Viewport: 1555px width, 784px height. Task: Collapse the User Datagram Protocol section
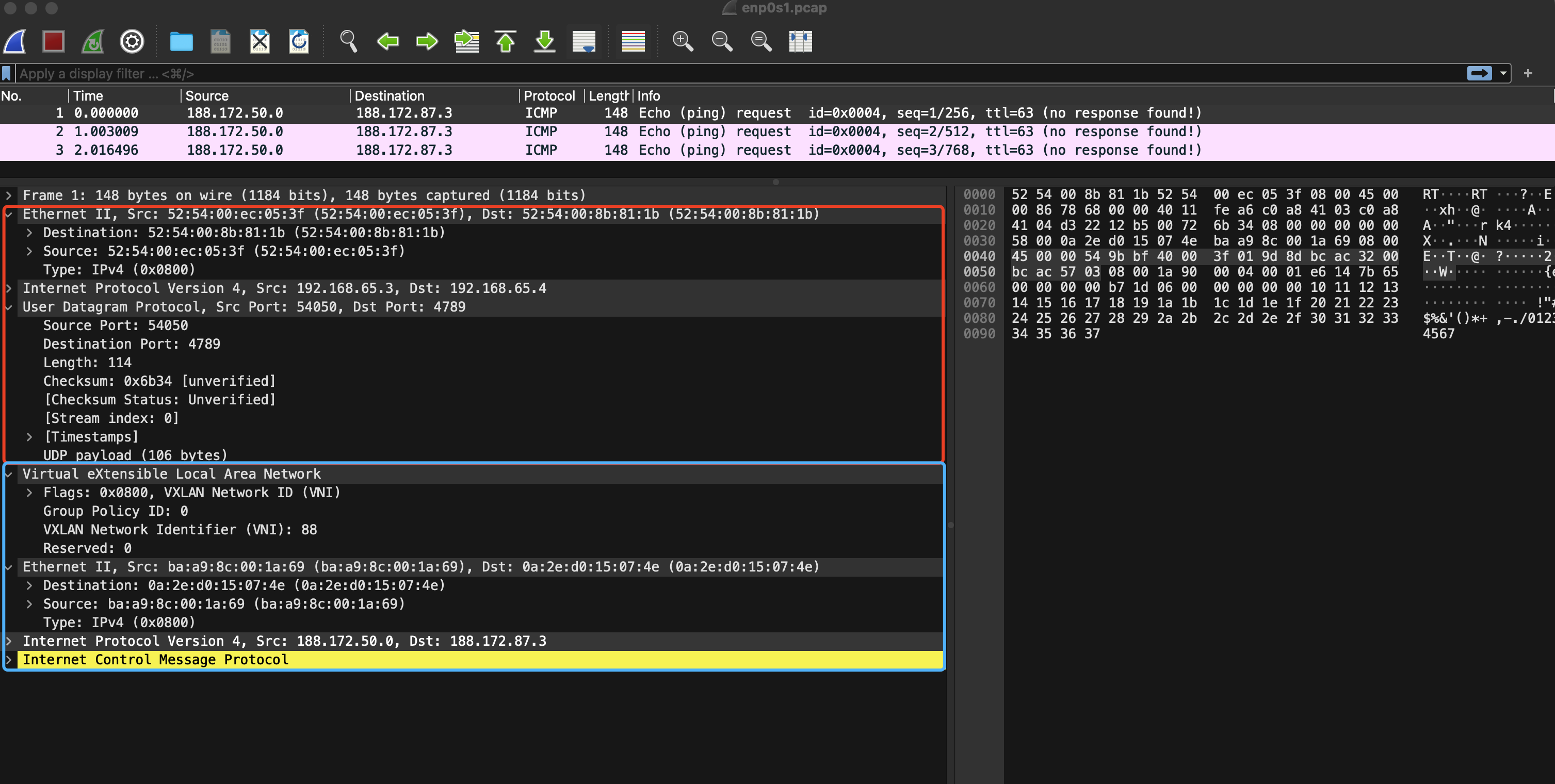[9, 307]
